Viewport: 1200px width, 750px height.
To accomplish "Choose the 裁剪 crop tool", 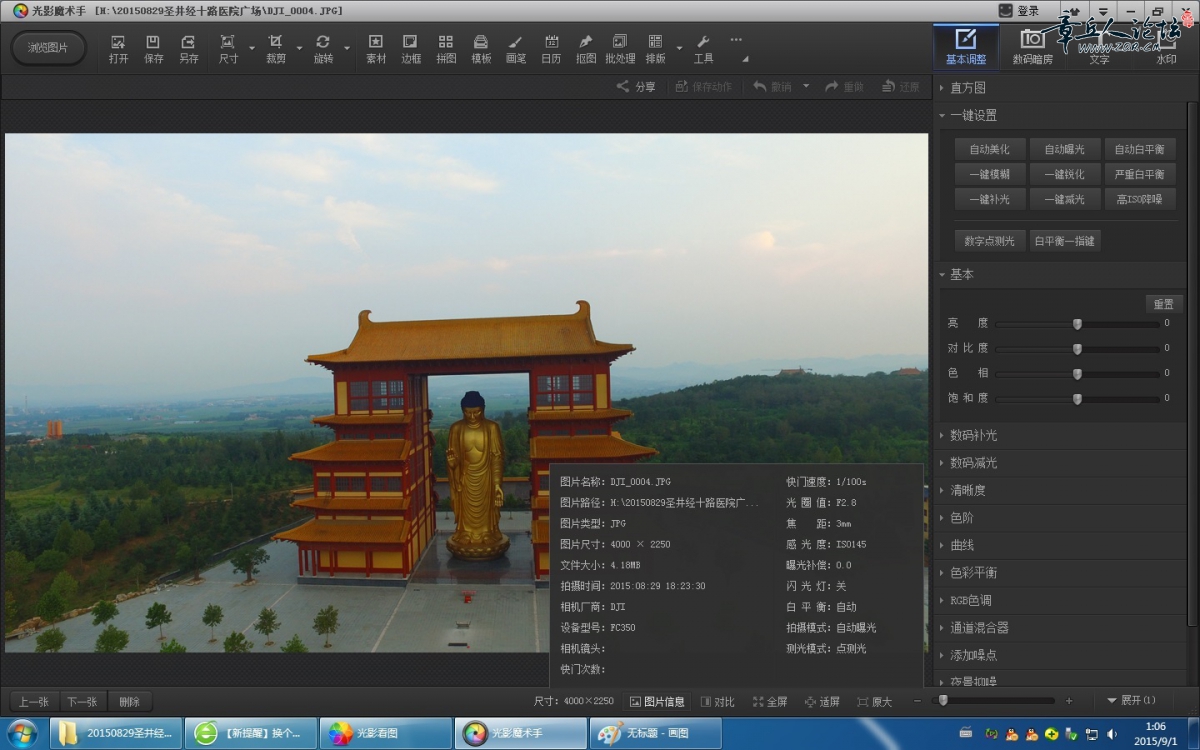I will tap(275, 49).
